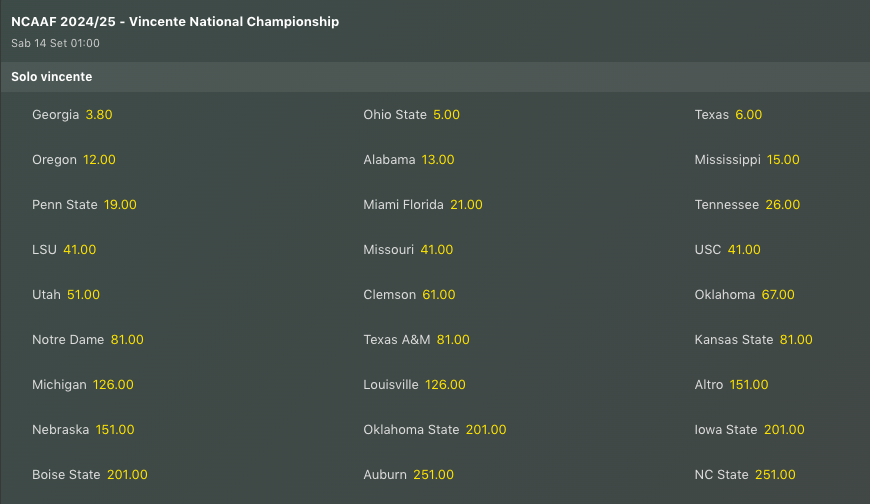Choose Missouri at 41.00
The width and height of the screenshot is (870, 504).
pyautogui.click(x=436, y=250)
